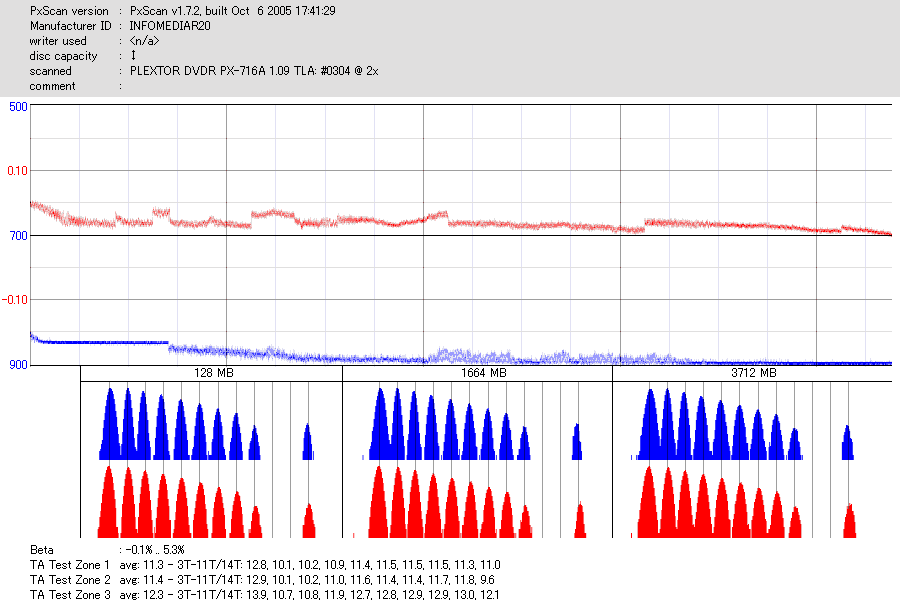Click the red 0.10 axis label
Screen dimensions: 900x607
pos(17,170)
